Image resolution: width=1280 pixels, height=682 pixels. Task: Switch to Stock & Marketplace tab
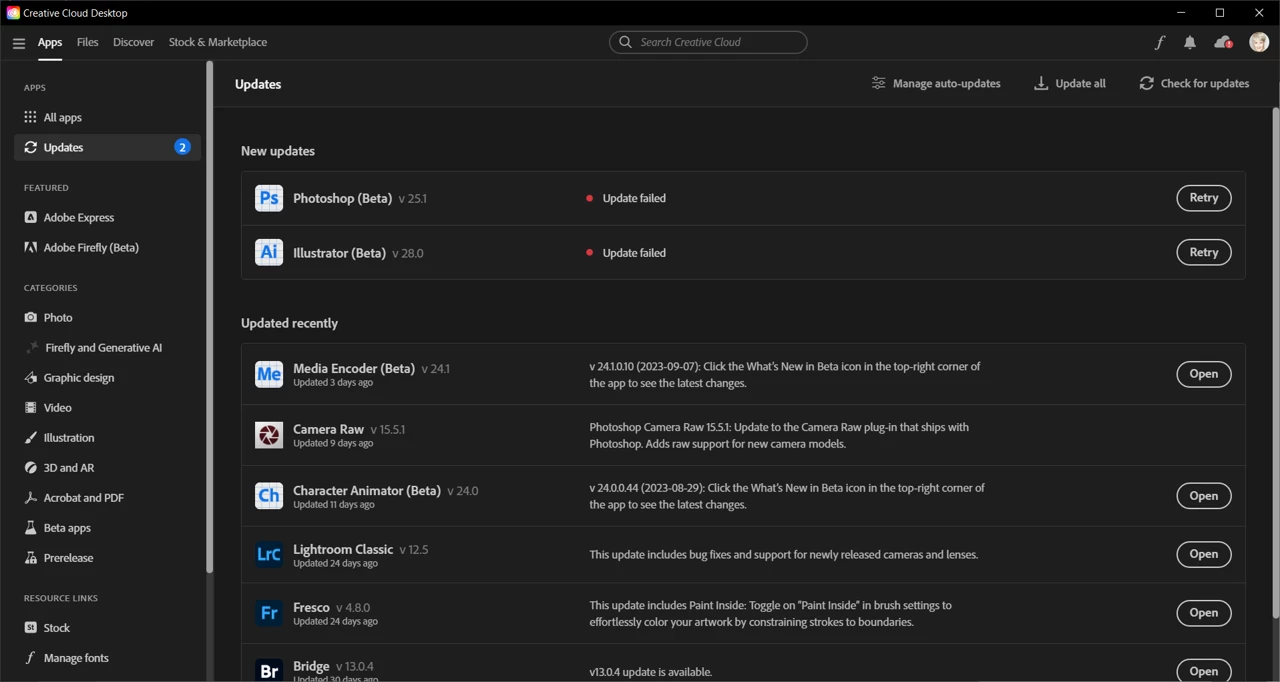click(218, 42)
